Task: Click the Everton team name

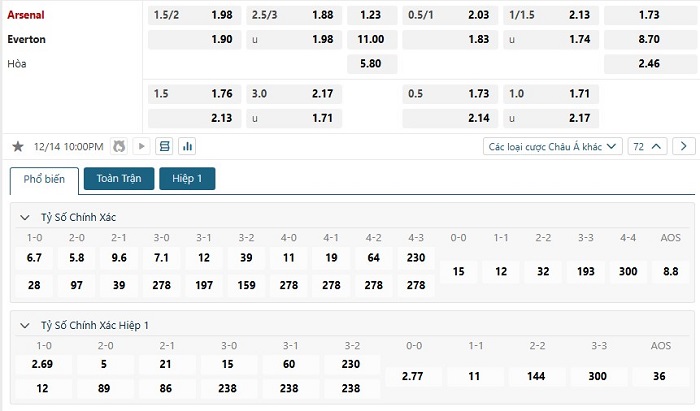Action: point(26,39)
